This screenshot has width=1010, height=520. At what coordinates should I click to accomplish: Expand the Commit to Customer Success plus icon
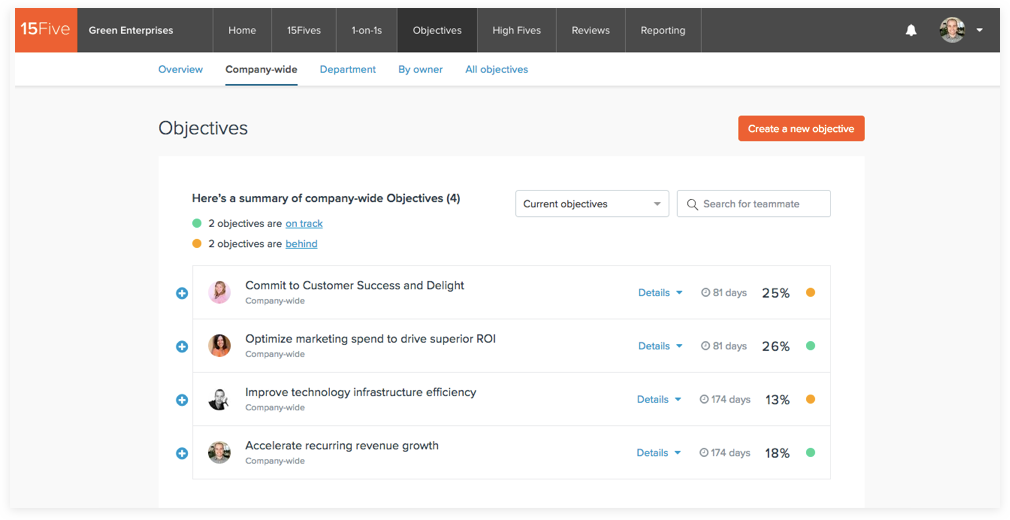pos(182,293)
